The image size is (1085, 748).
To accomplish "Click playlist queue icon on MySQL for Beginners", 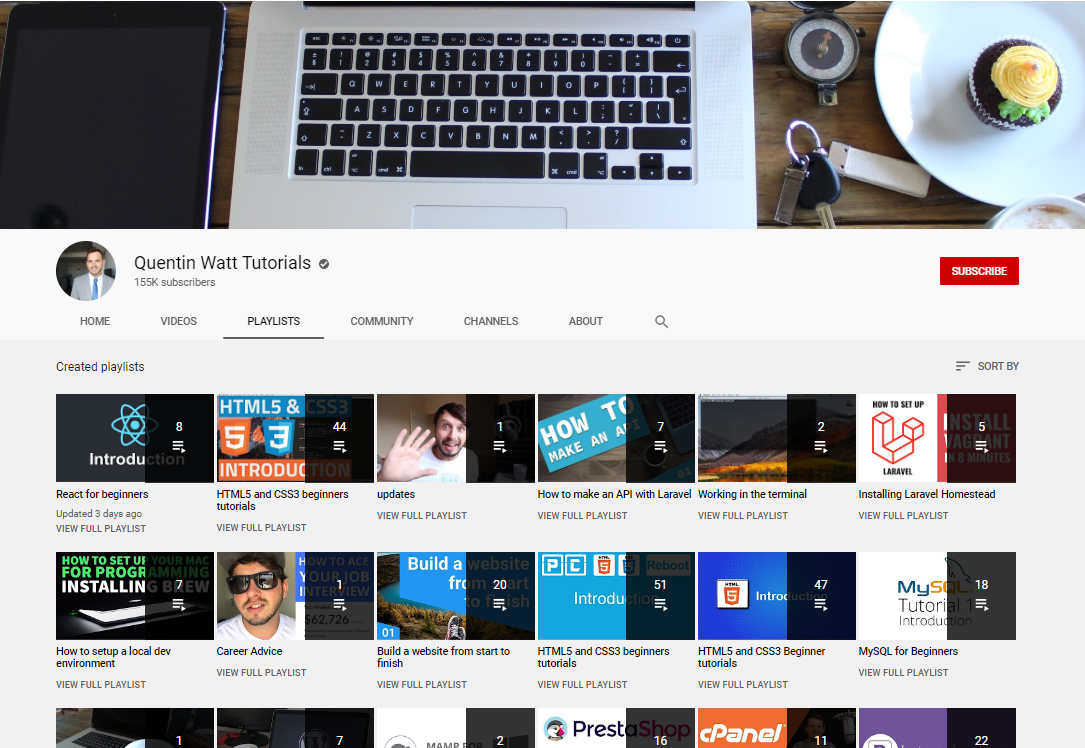I will tap(981, 604).
